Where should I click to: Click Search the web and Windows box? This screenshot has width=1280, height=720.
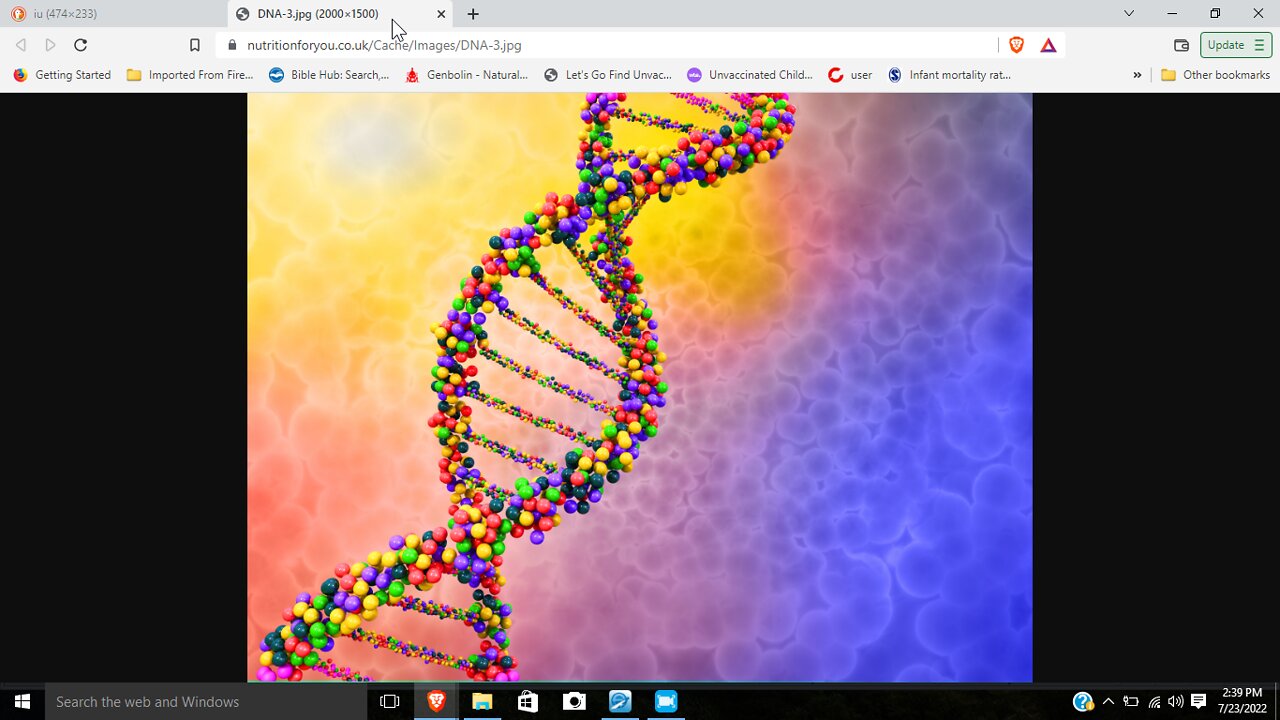click(x=206, y=702)
